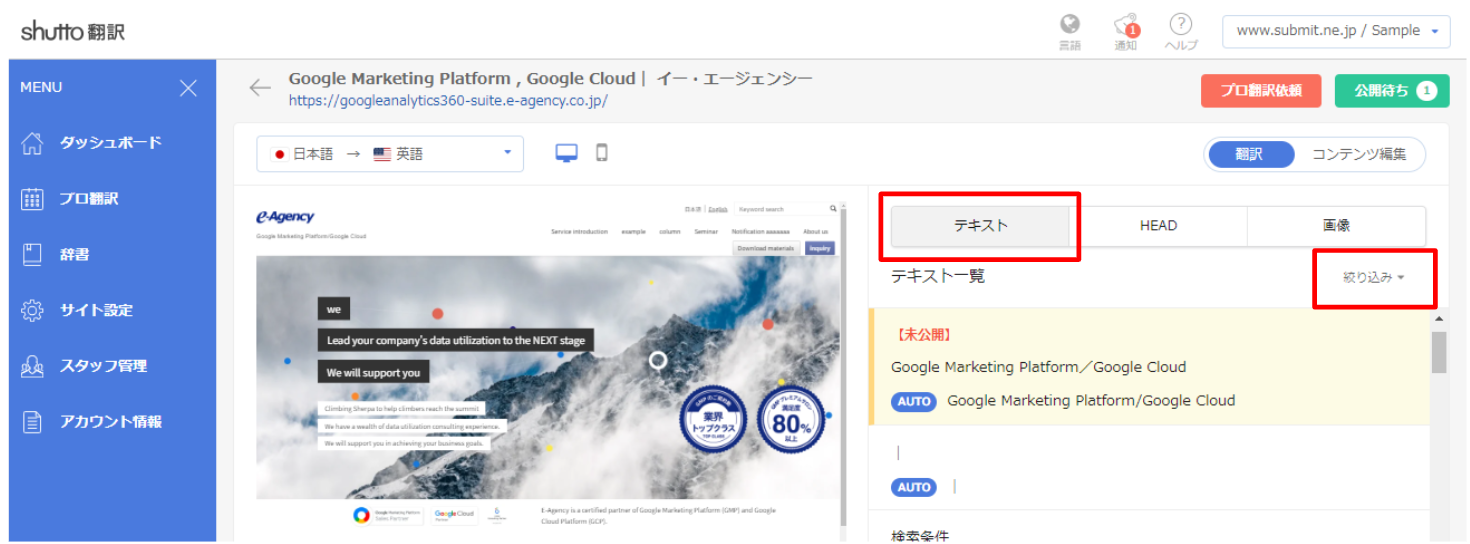Screen dimensions: 1470x544
Task: Open the googleanalytics360-suite.e-agency.co.jp URL link
Action: pyautogui.click(x=447, y=100)
